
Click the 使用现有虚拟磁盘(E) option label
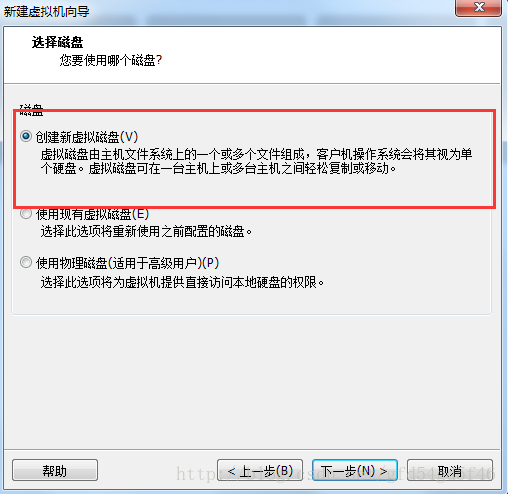click(92, 214)
